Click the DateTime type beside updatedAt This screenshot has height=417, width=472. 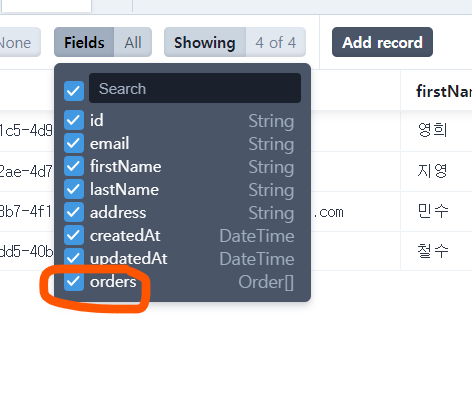point(257,259)
